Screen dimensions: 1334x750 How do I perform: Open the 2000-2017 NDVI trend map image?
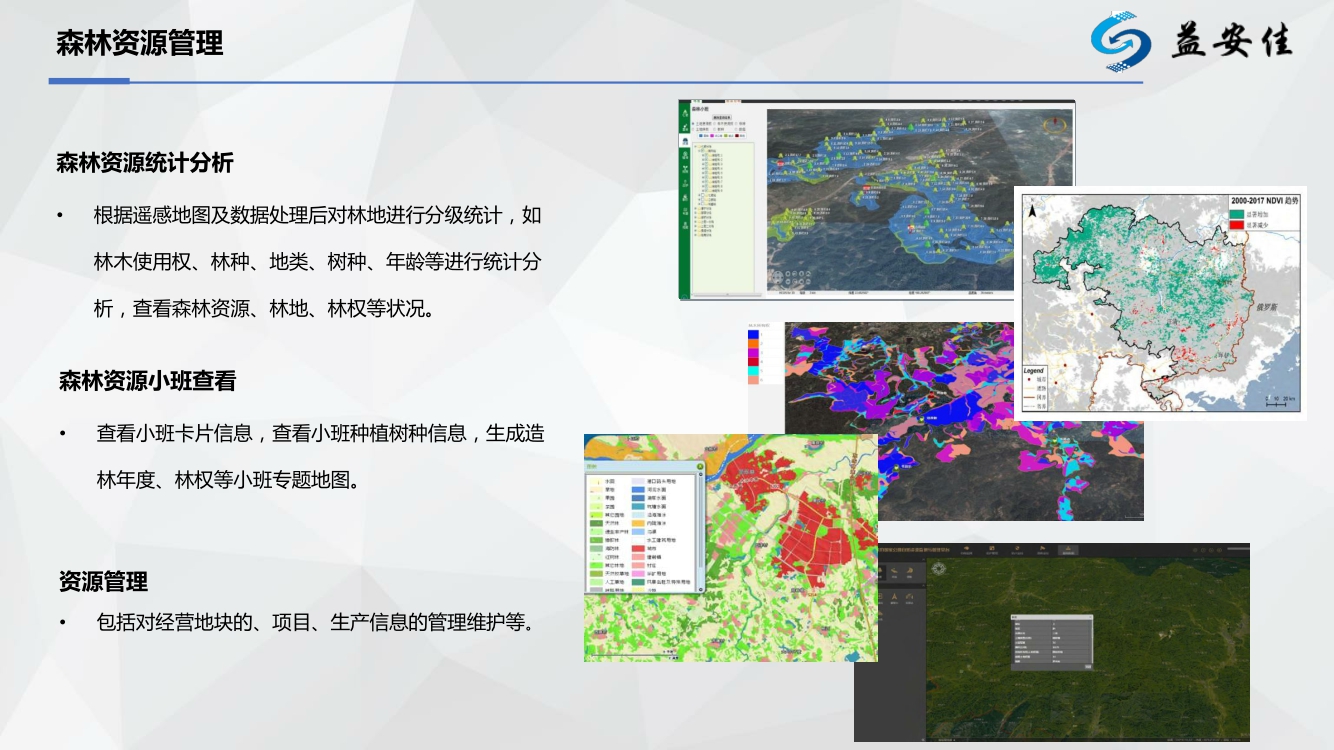pos(1160,303)
